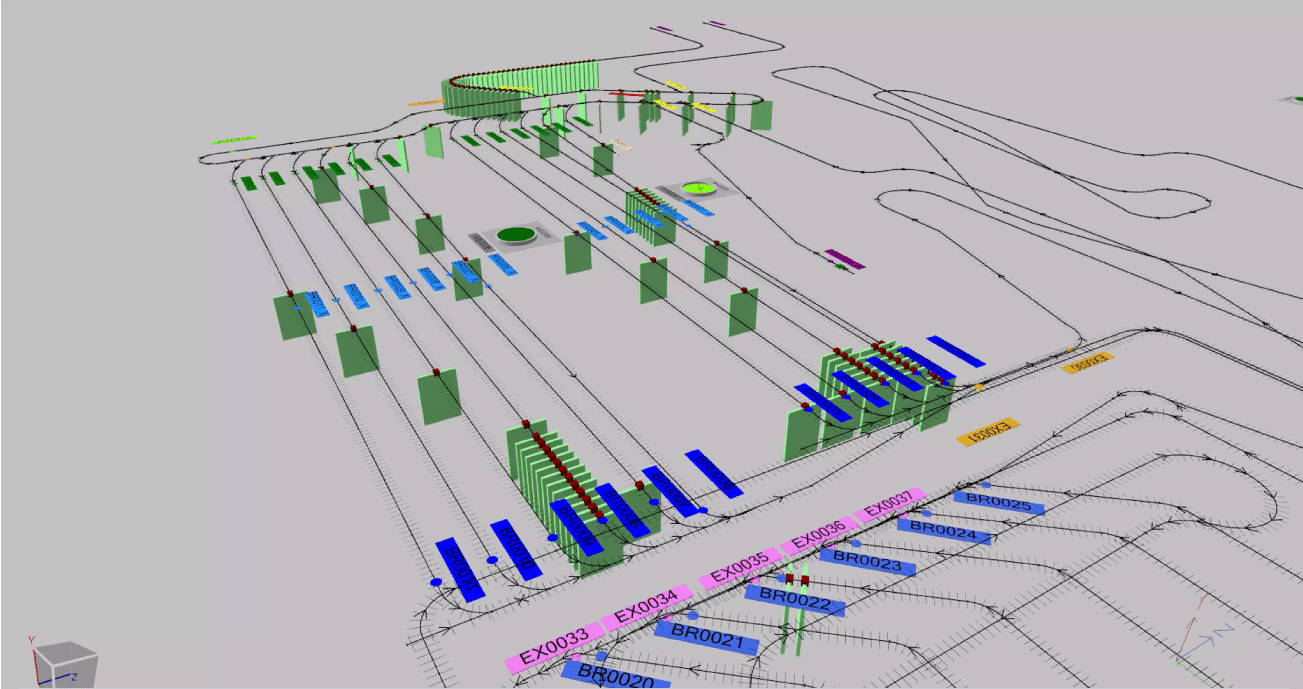1303x689 pixels.
Task: Click the blue BR0021 label
Action: [x=706, y=635]
